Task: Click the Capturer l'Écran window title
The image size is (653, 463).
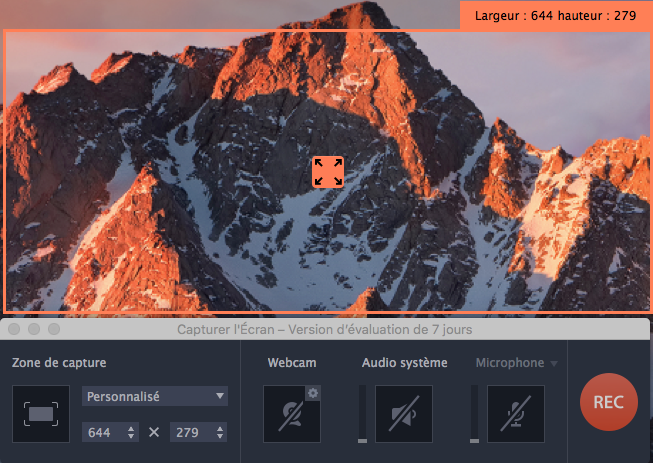Action: tap(324, 329)
